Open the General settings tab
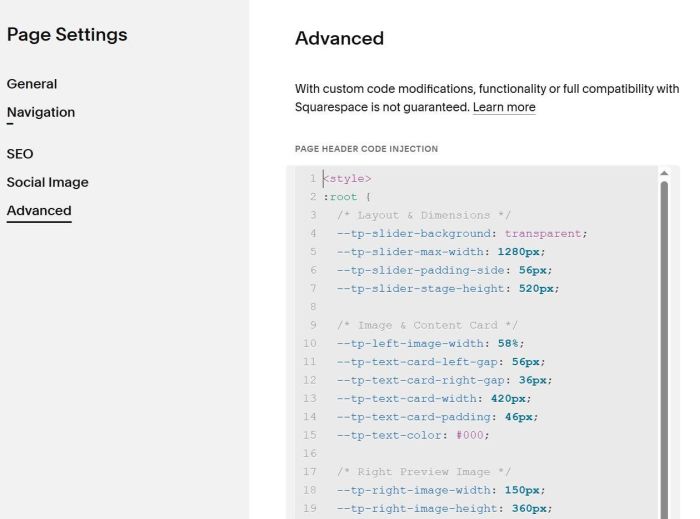700x519 pixels. [x=32, y=84]
